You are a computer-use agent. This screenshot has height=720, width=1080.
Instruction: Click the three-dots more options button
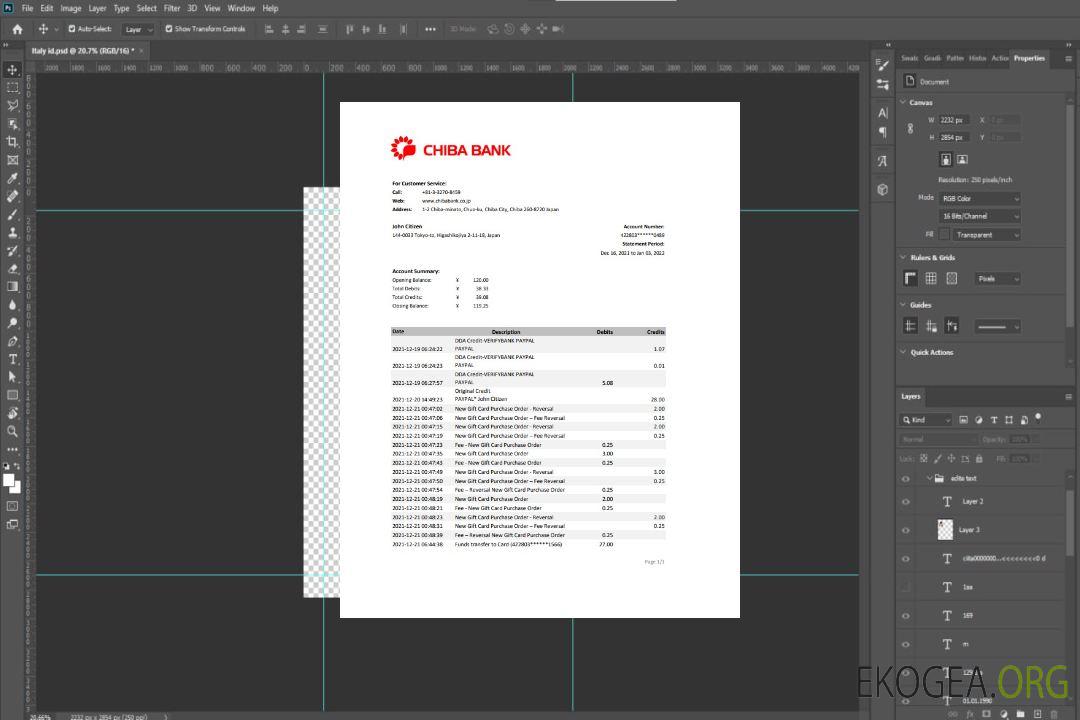pos(430,29)
